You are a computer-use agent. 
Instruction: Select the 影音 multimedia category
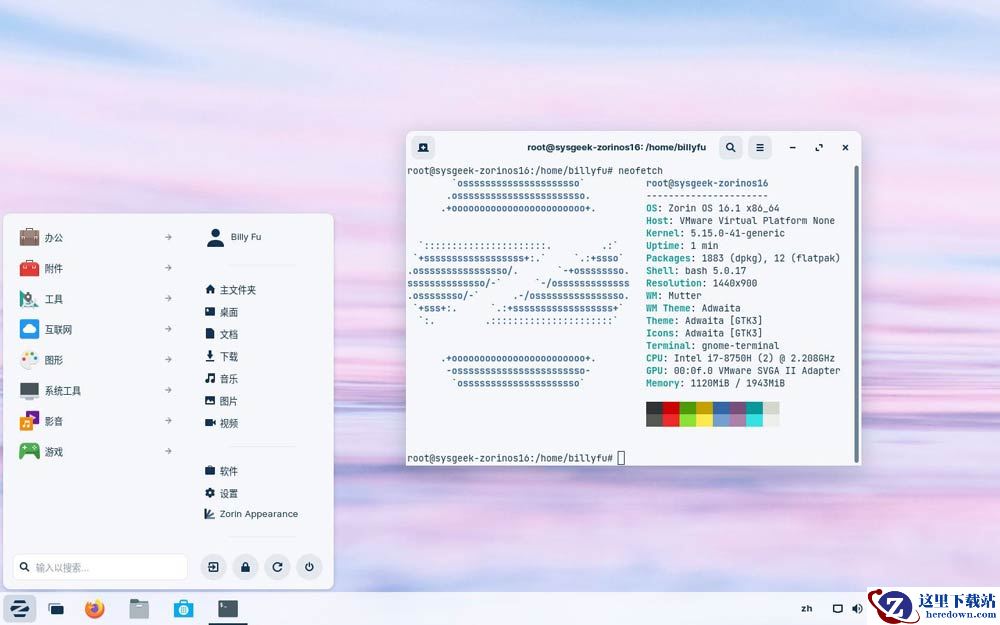click(x=96, y=421)
